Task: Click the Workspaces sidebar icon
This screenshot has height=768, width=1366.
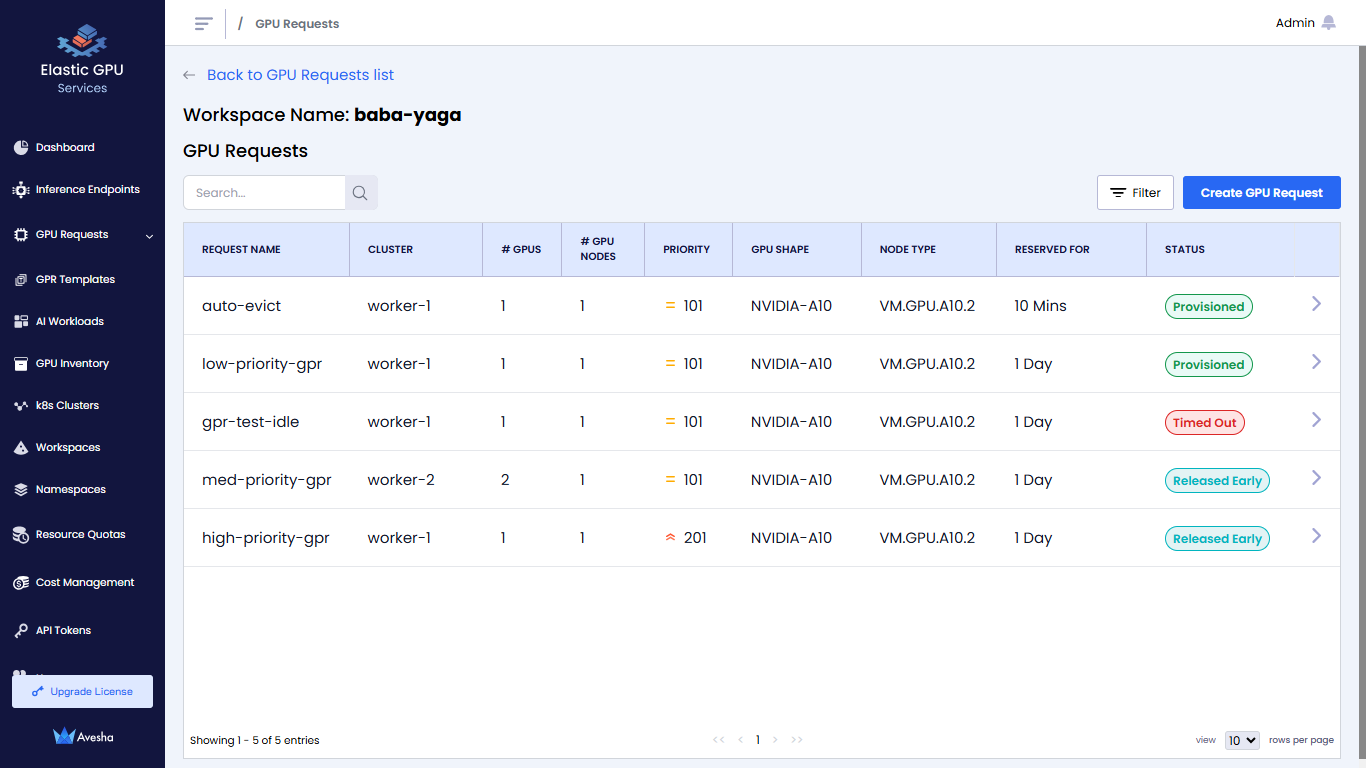Action: click(x=21, y=448)
